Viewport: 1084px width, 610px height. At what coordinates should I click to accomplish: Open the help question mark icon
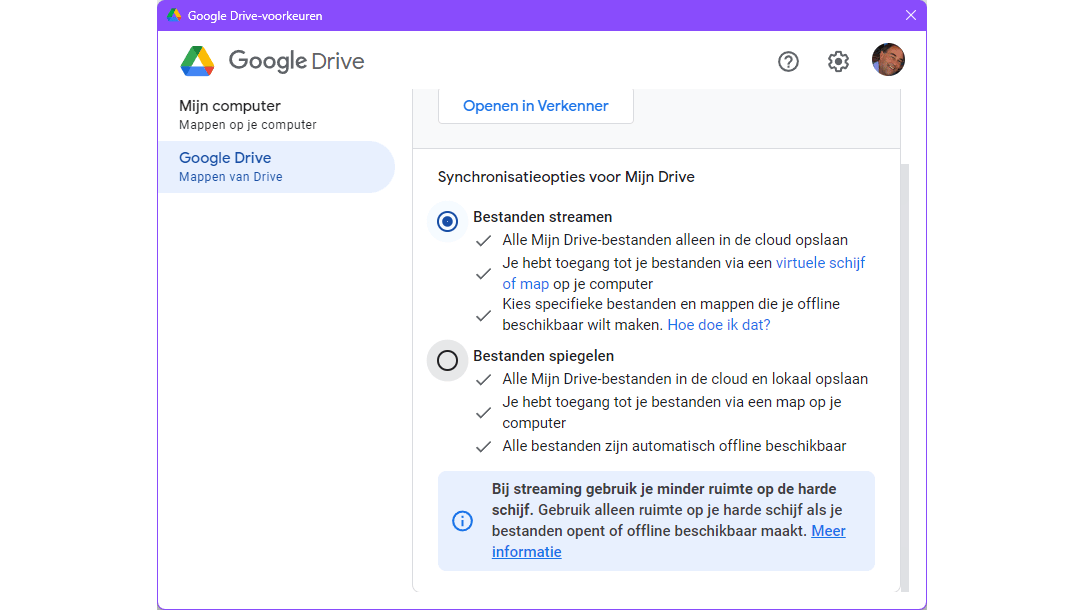point(788,61)
